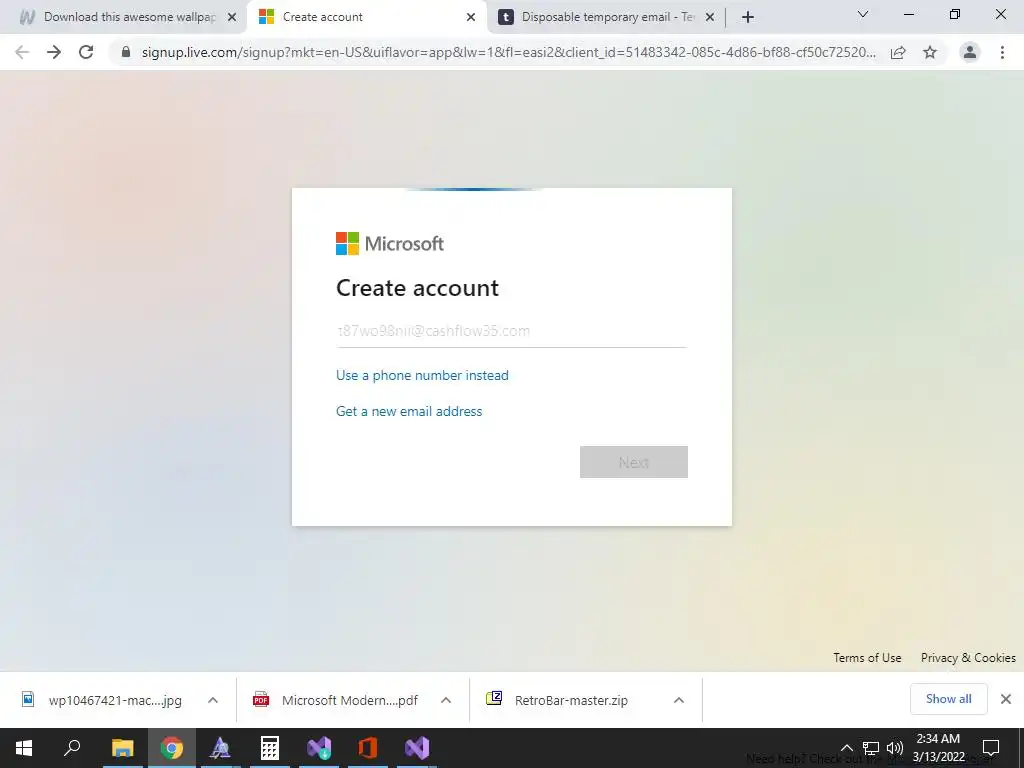This screenshot has height=768, width=1024.
Task: Open File Explorer from the taskbar
Action: (x=122, y=748)
